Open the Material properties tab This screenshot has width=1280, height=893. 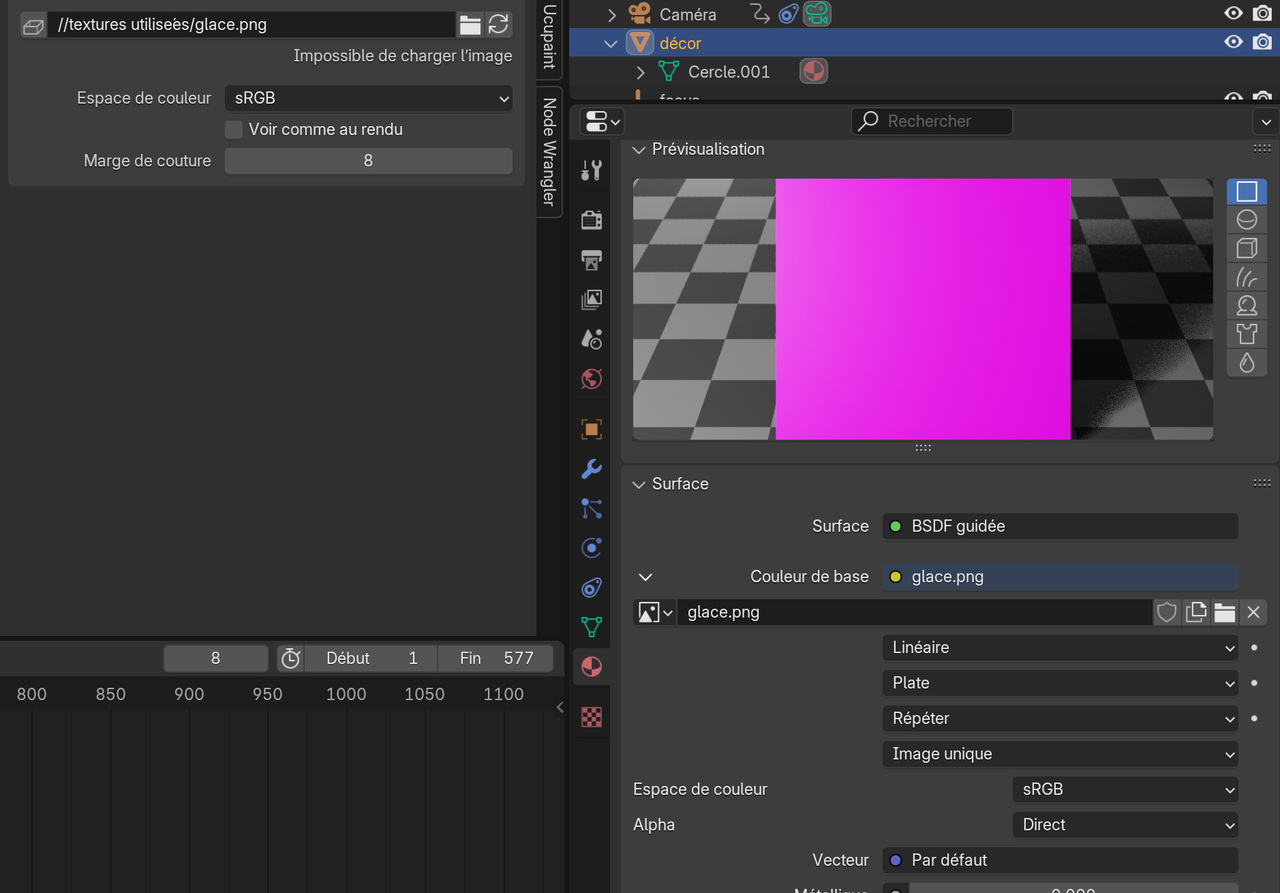[x=591, y=667]
